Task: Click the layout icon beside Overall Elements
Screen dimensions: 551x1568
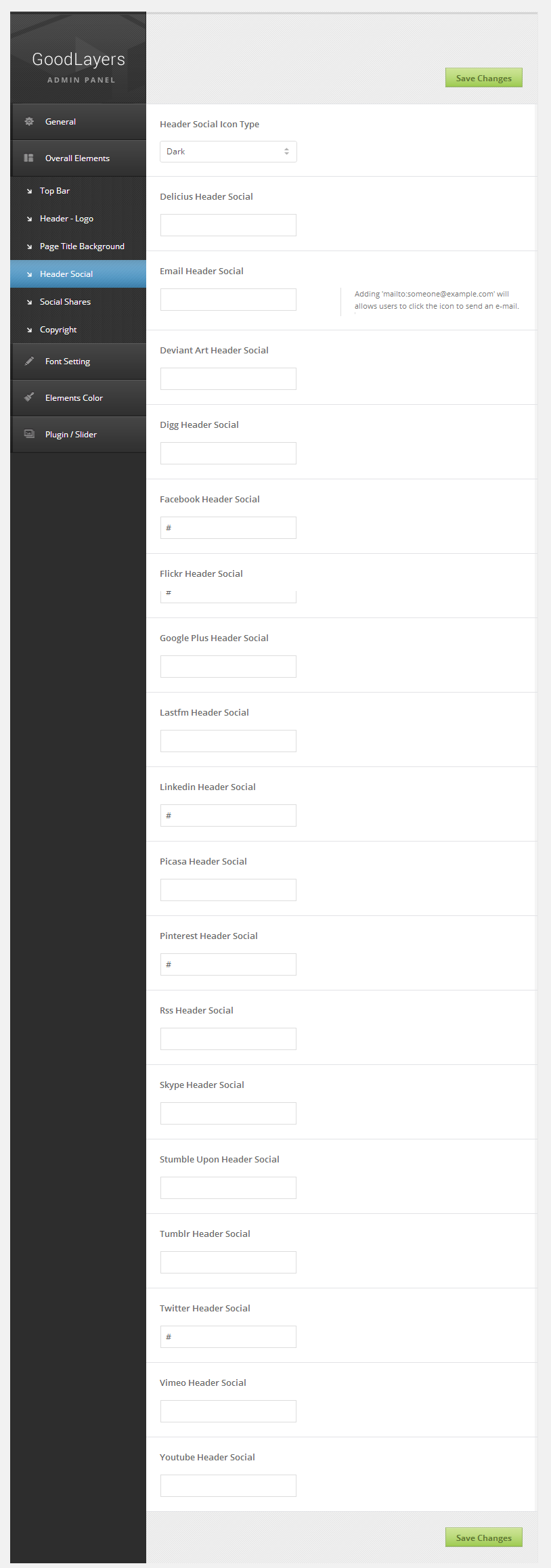Action: click(29, 158)
